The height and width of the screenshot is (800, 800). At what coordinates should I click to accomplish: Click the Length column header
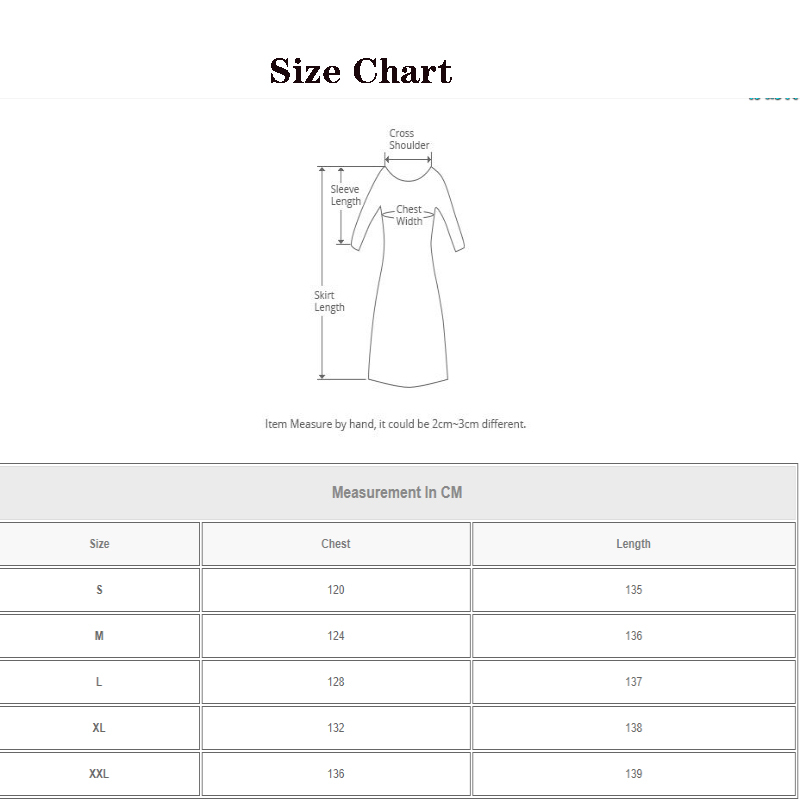click(x=634, y=543)
